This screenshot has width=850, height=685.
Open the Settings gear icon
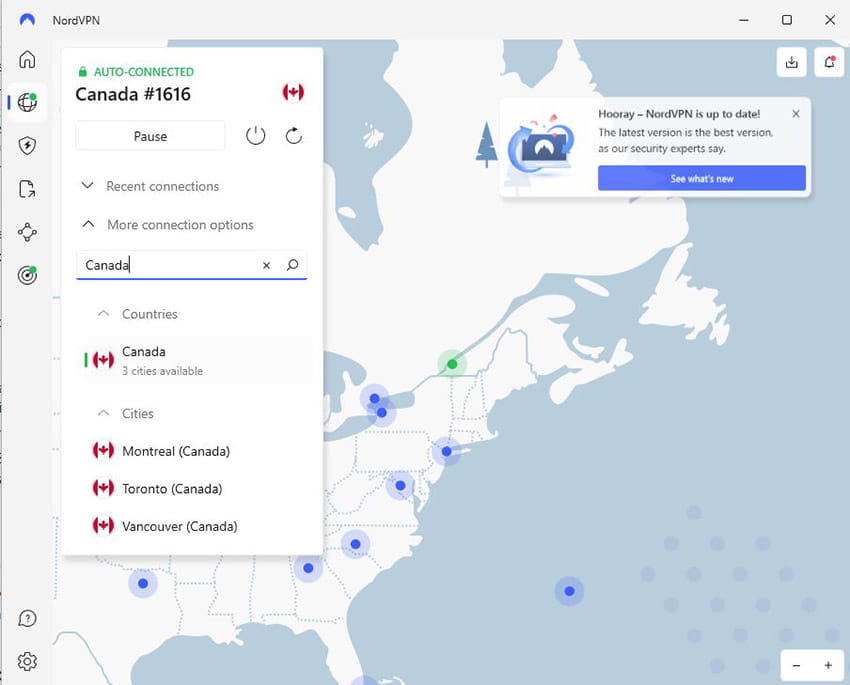[27, 661]
